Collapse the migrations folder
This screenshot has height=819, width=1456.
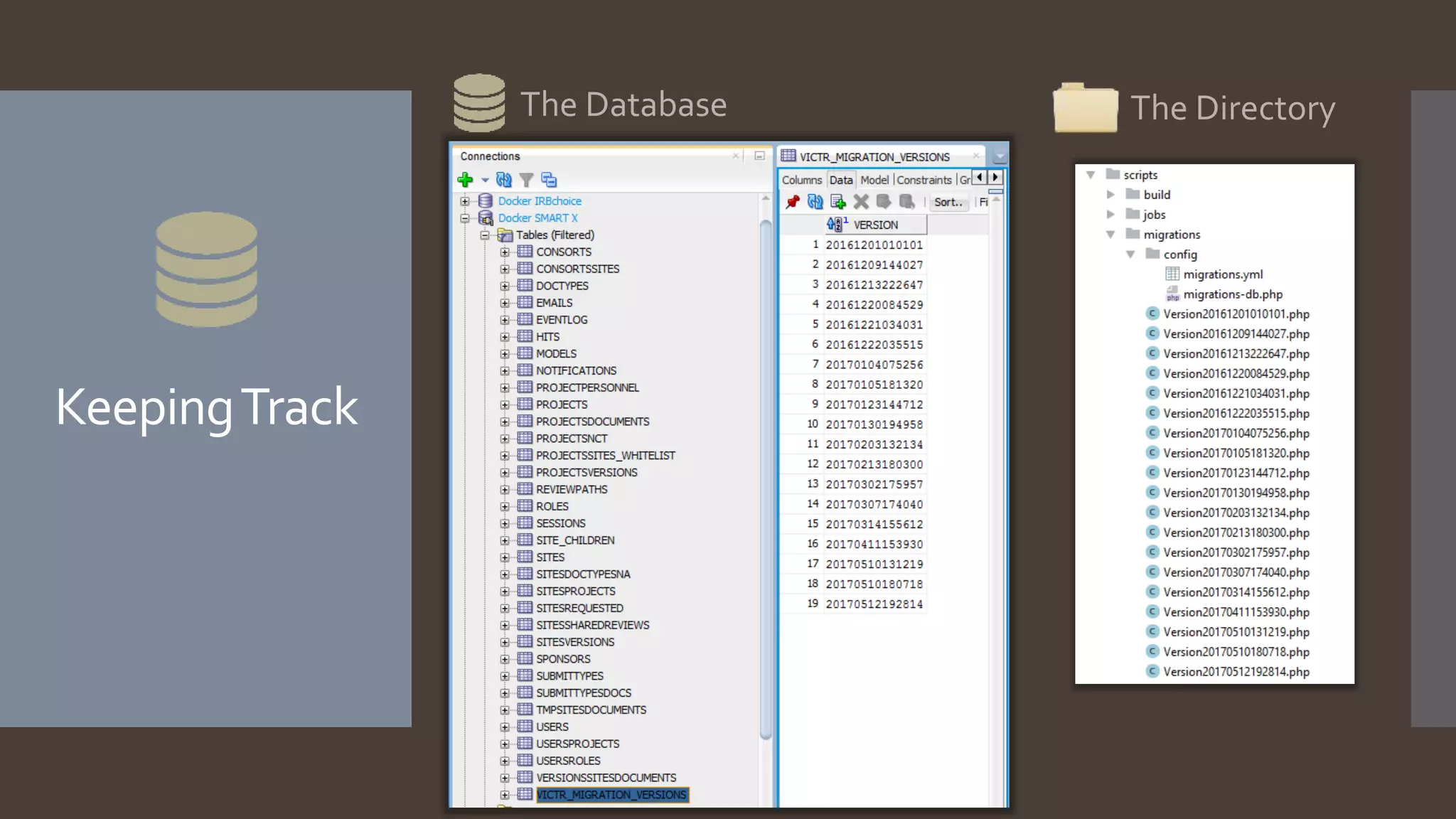(x=1110, y=234)
